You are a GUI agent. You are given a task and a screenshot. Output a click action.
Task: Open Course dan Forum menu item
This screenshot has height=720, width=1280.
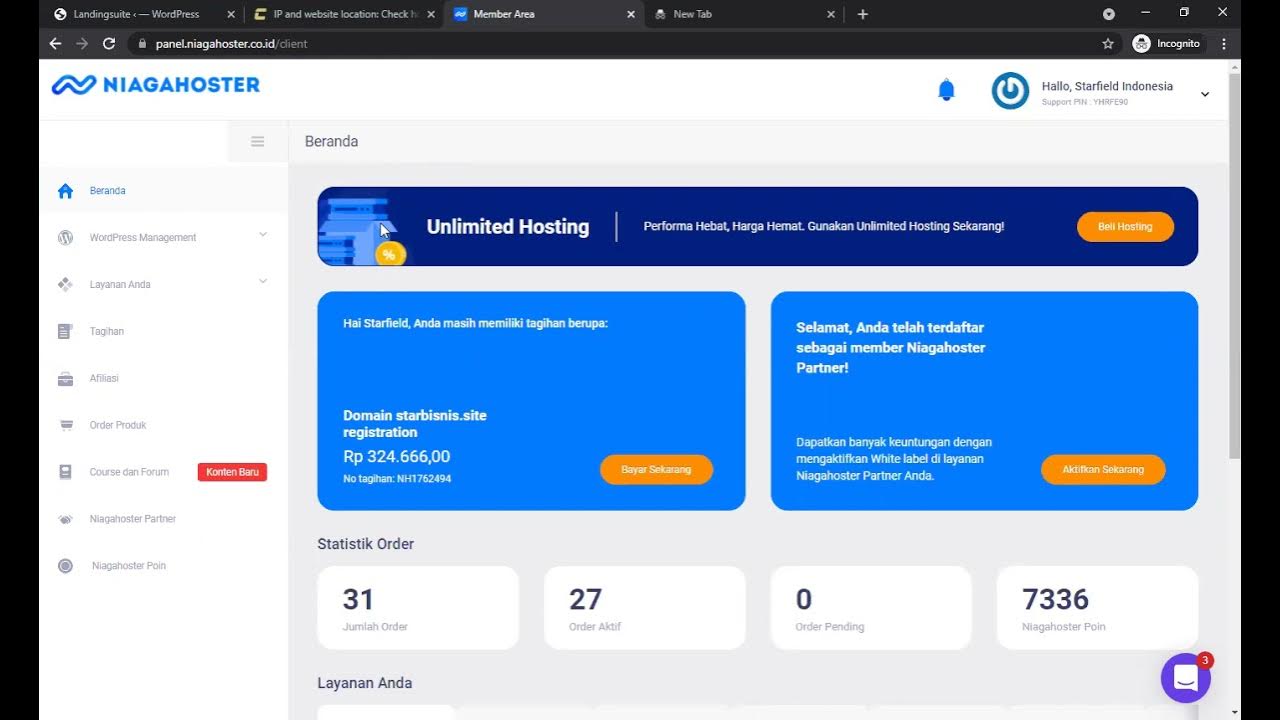pyautogui.click(x=129, y=472)
